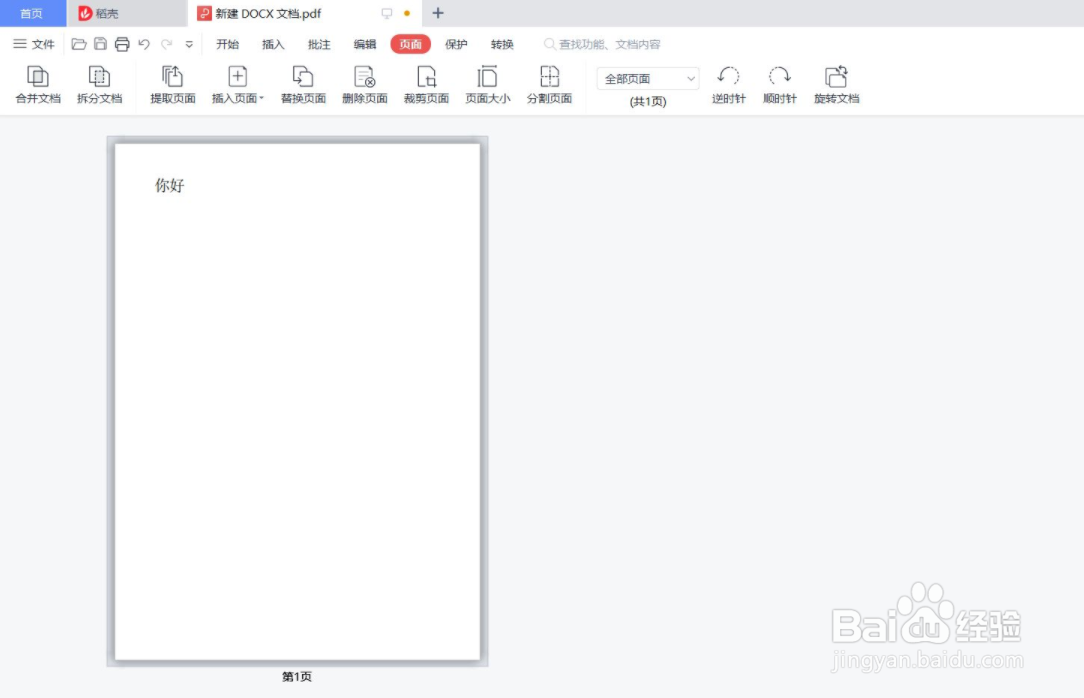Select the highlighted 页面 ribbon tab
Screen dimensions: 1084x698
coord(411,44)
